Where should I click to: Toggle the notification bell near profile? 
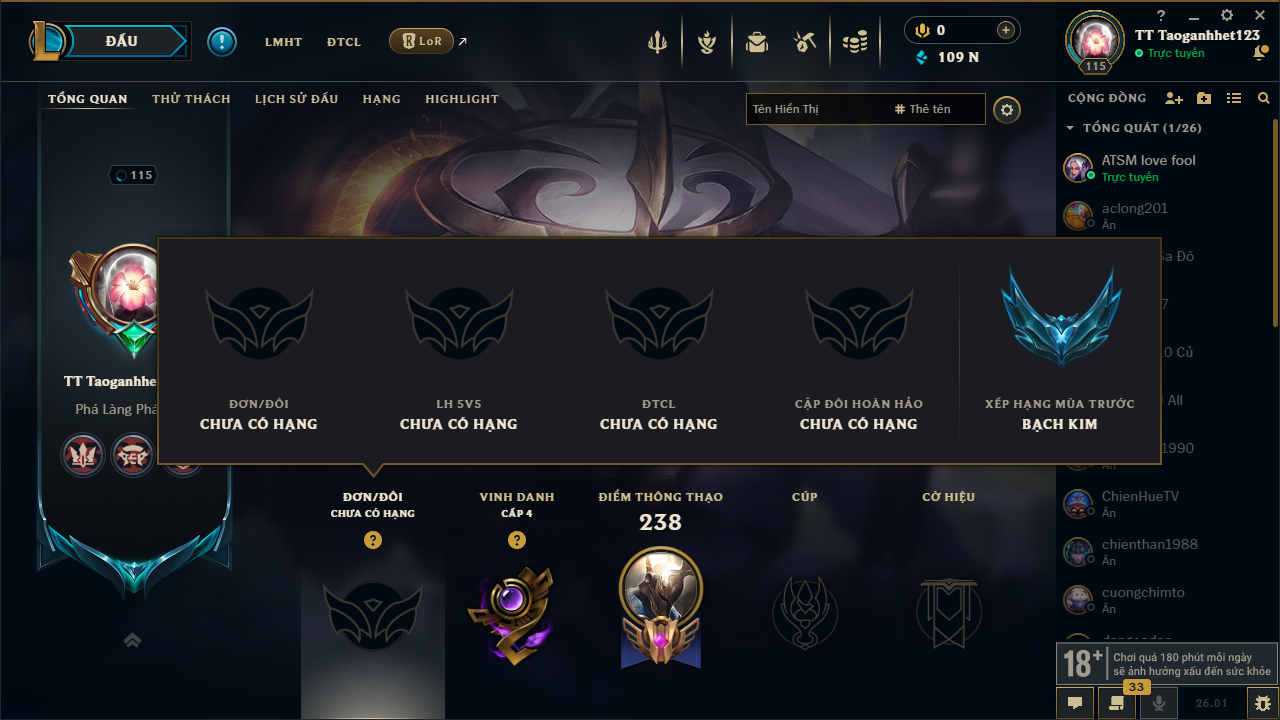pyautogui.click(x=1260, y=53)
